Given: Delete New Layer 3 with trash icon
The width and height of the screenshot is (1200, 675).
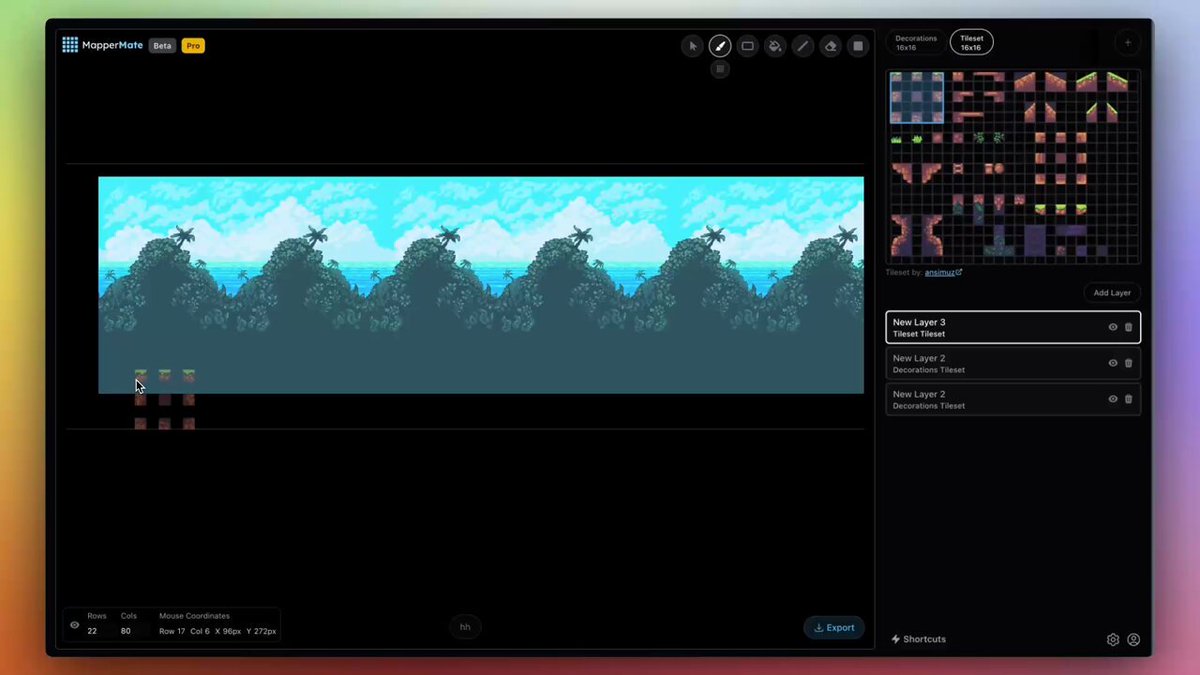Looking at the screenshot, I should [x=1129, y=327].
